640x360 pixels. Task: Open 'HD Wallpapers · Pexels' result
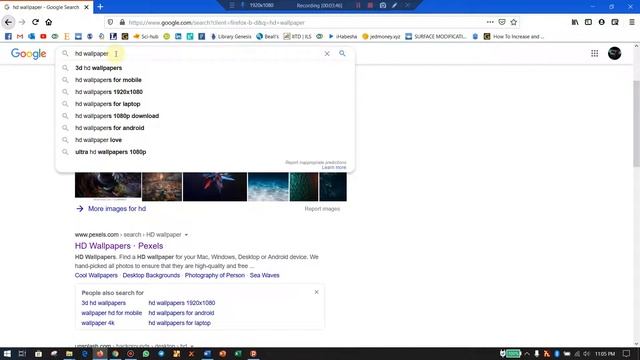[119, 246]
